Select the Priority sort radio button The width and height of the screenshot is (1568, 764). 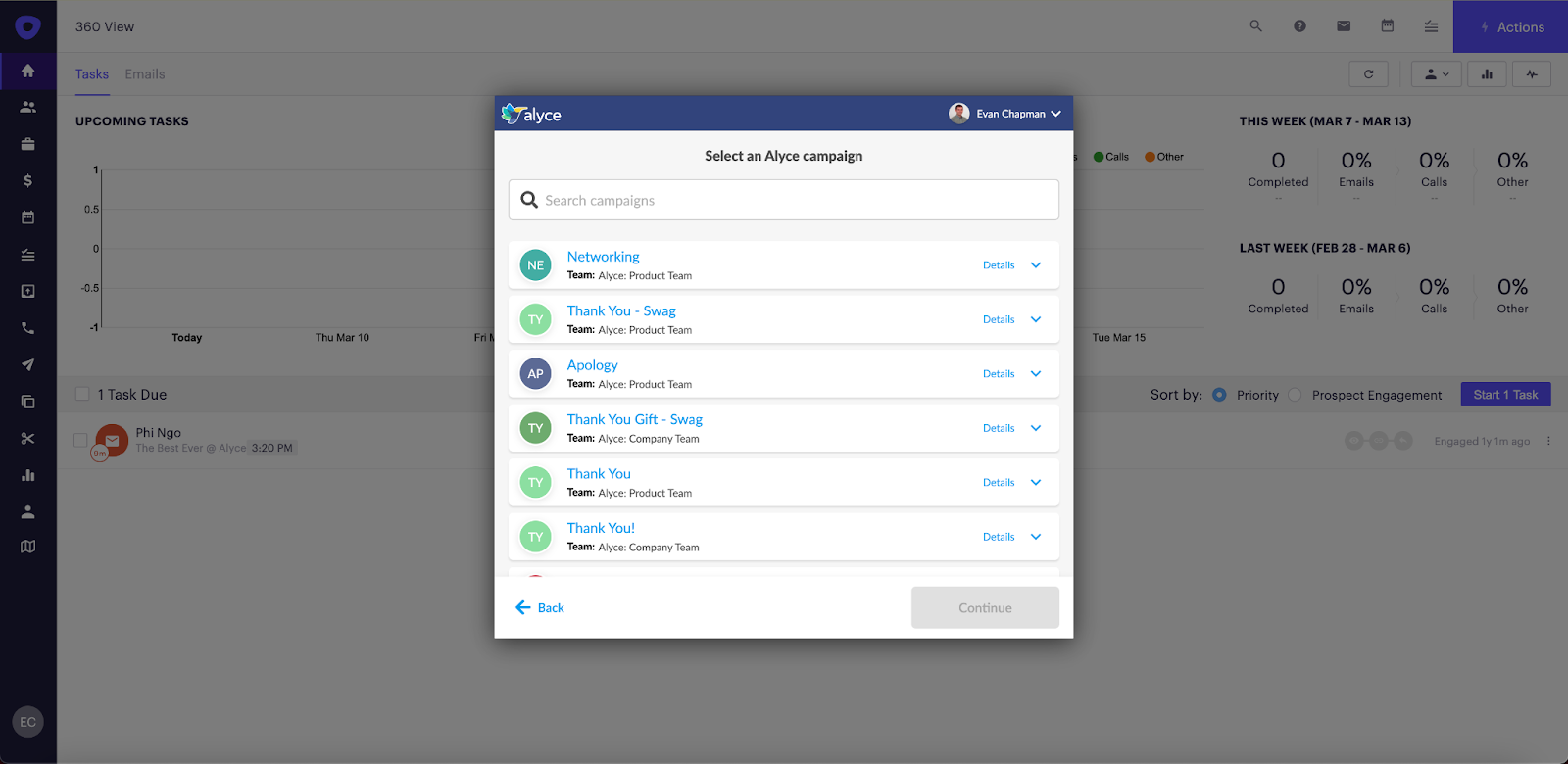pos(1219,395)
